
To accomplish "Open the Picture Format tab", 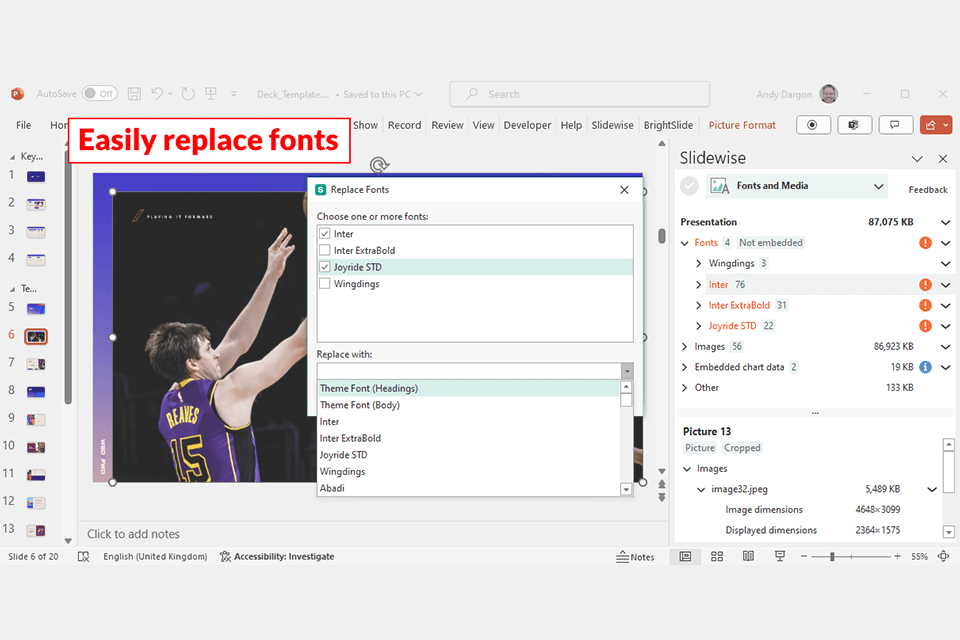I will coord(742,125).
